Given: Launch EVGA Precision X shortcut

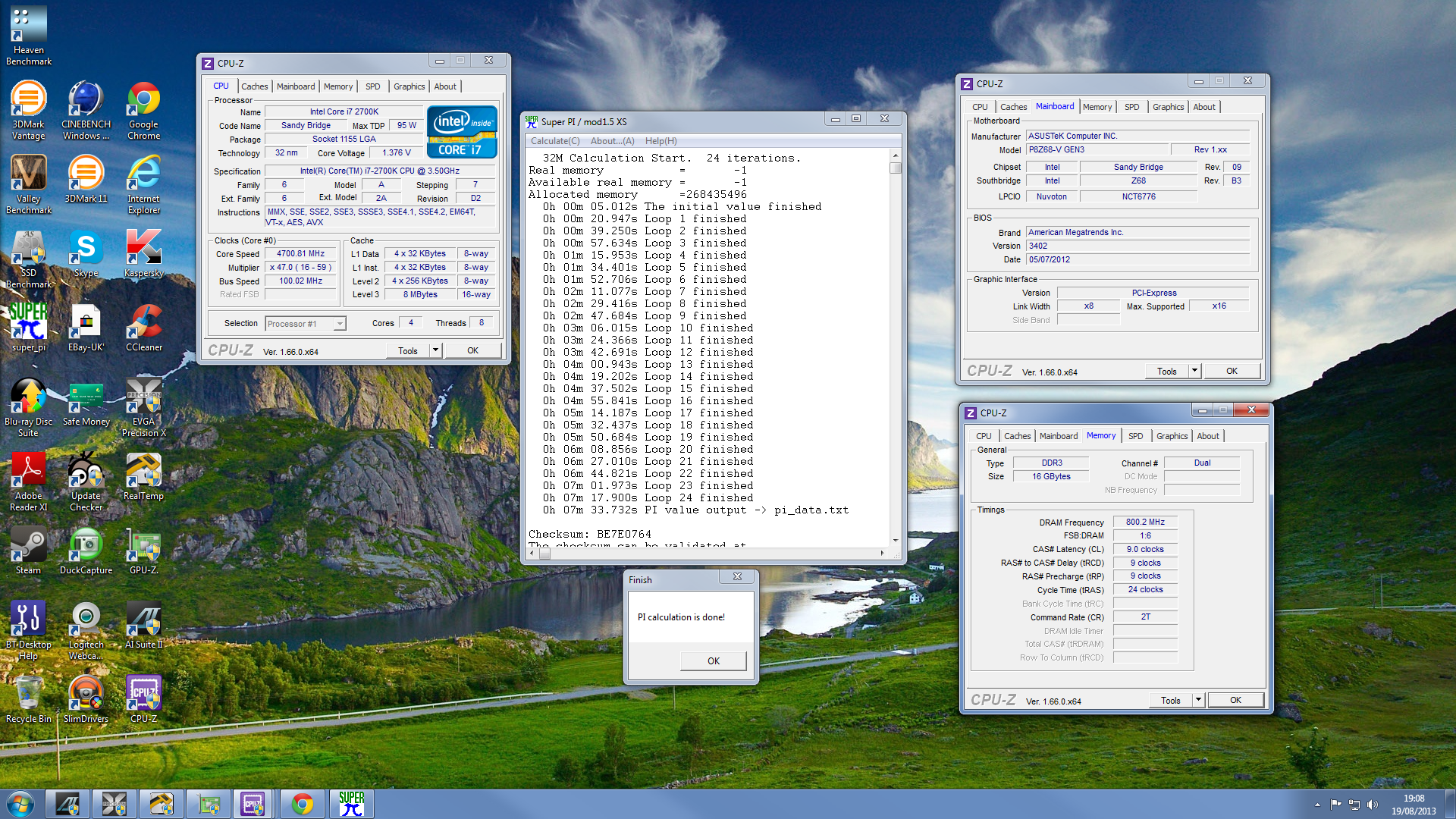Looking at the screenshot, I should coord(143,408).
